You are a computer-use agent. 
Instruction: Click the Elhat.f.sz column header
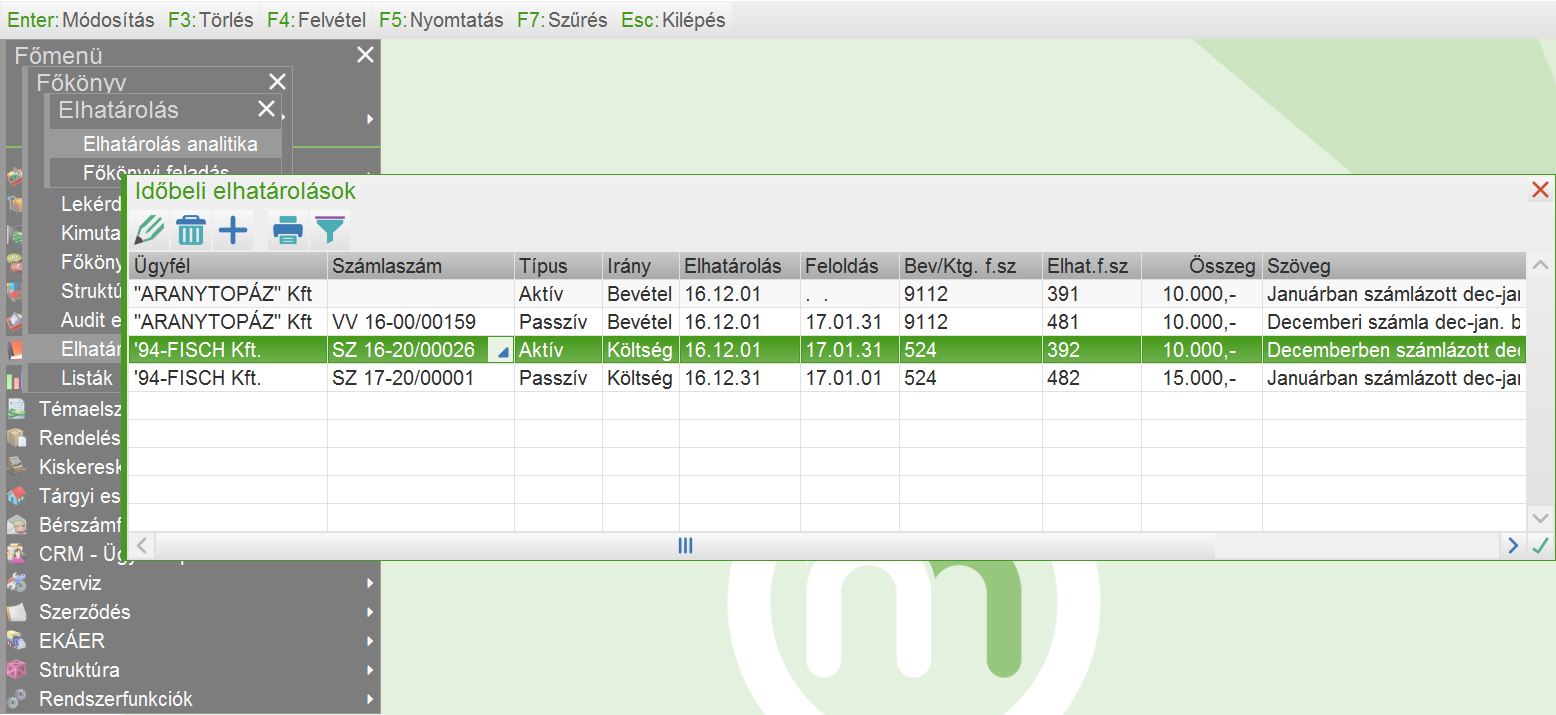(1091, 266)
